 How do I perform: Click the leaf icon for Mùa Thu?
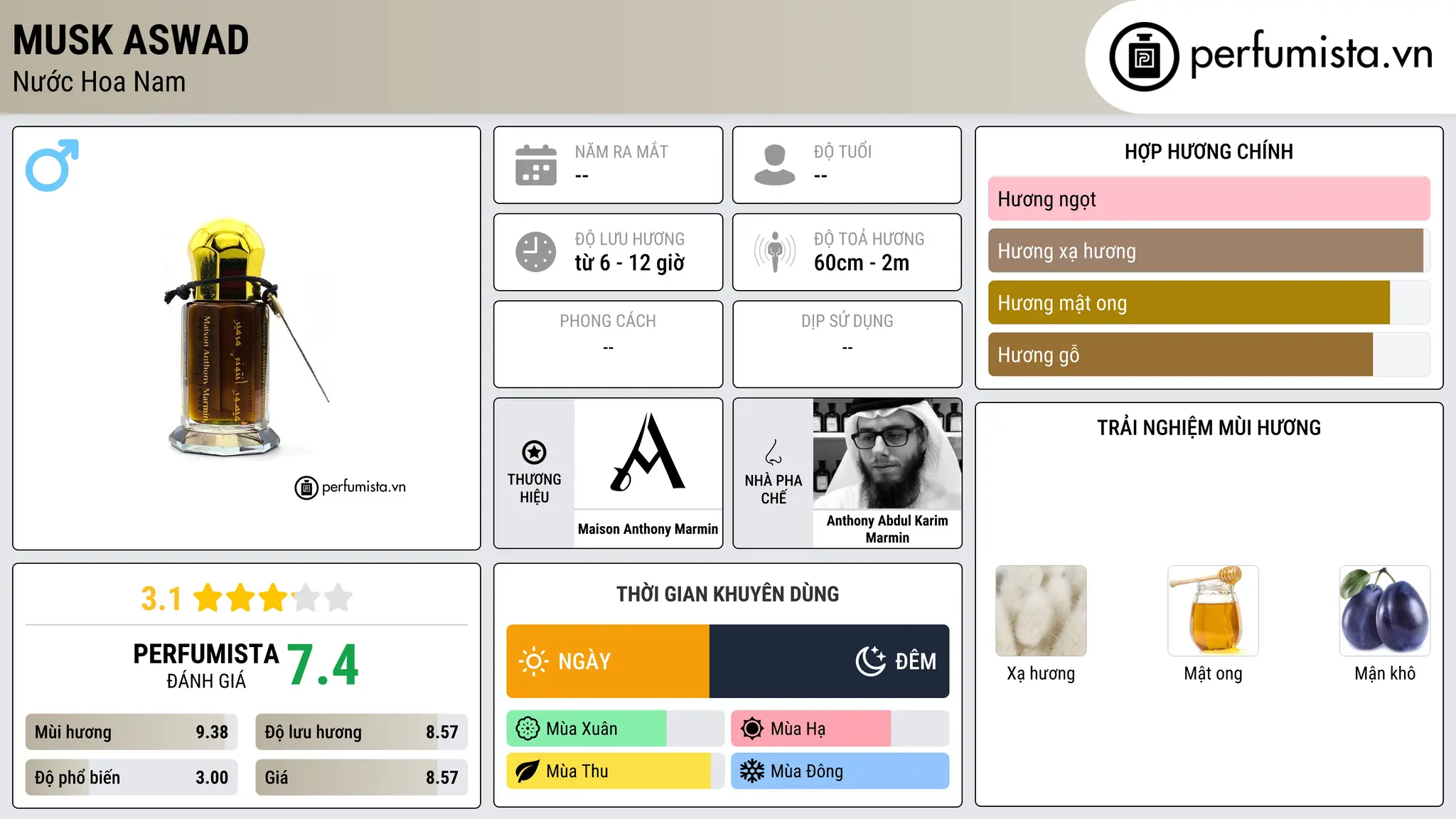click(x=528, y=771)
